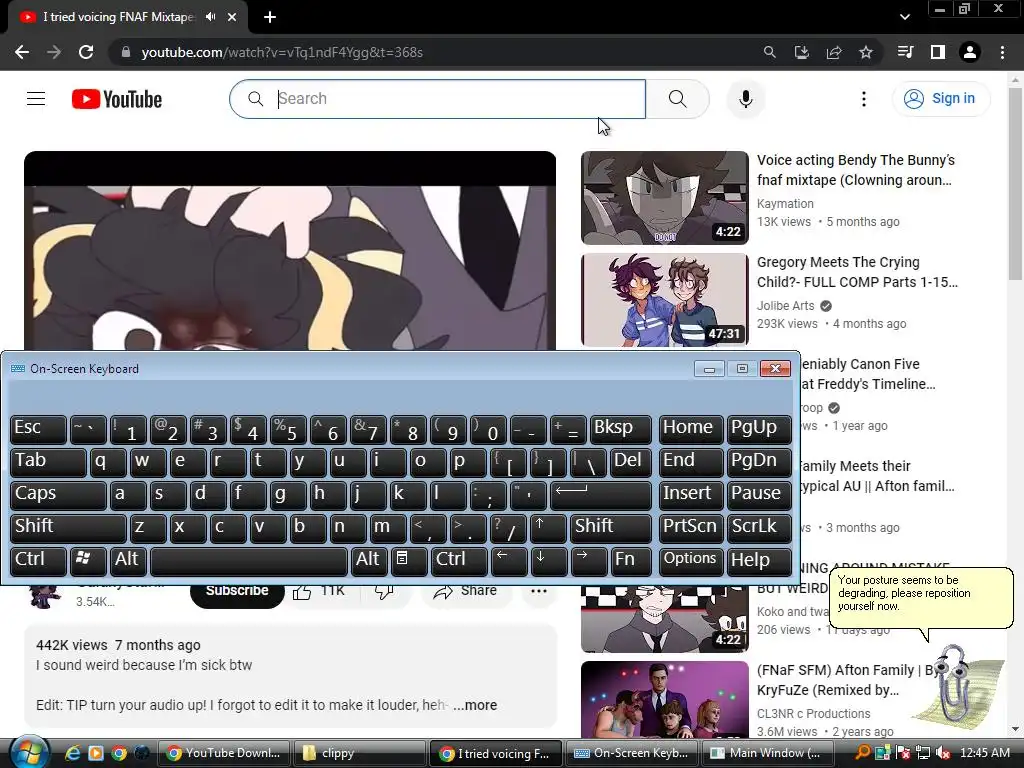The height and width of the screenshot is (768, 1024).
Task: Close the current tab with its X button
Action: click(232, 17)
